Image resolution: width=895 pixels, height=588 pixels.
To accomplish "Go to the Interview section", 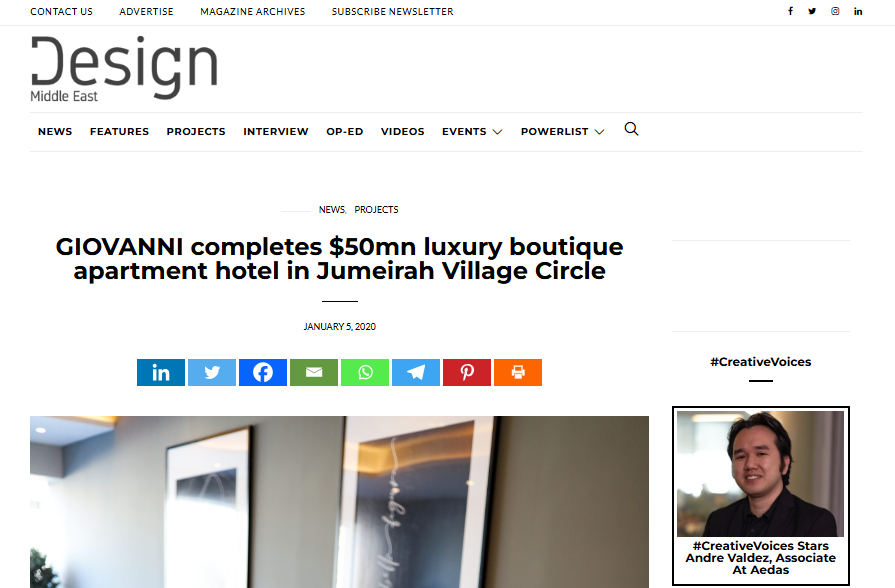I will click(276, 131).
